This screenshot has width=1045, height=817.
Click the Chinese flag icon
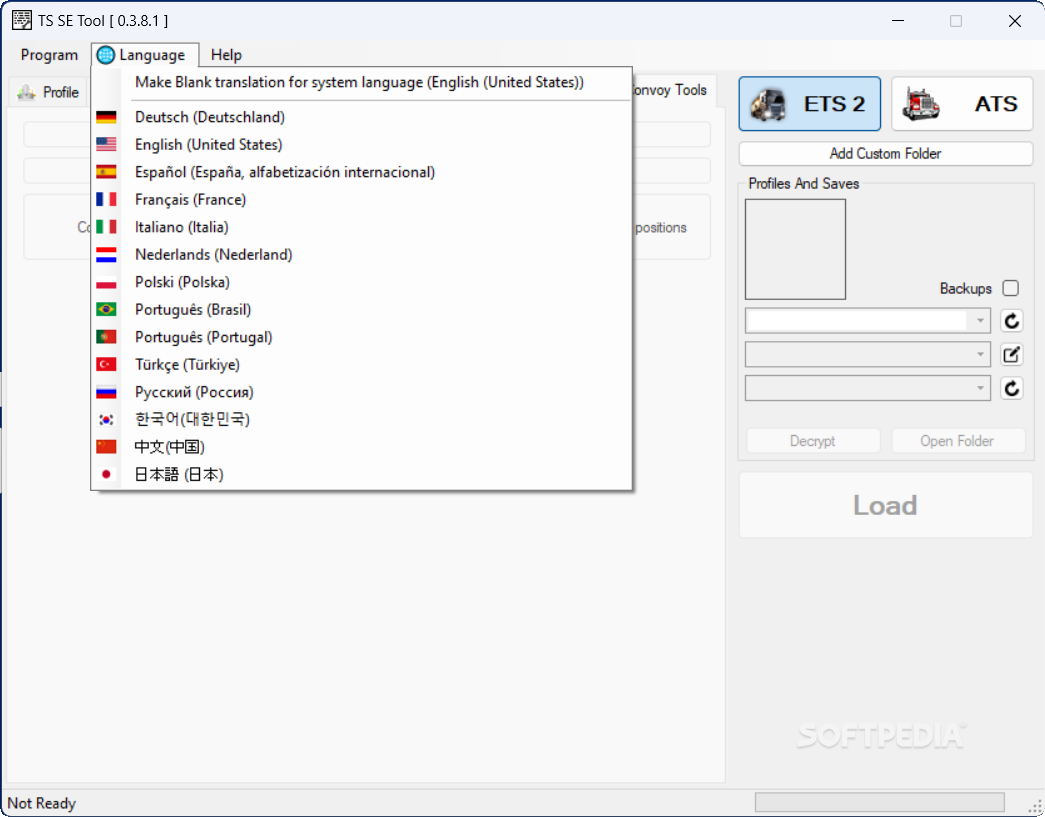106,446
